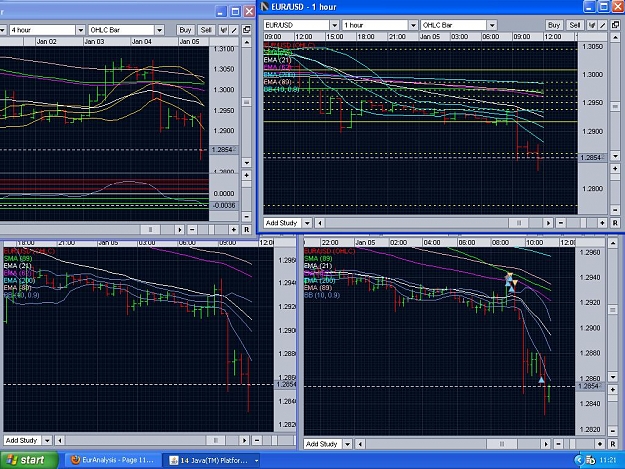This screenshot has width=625, height=469.
Task: Click Sell in 4 hour chart
Action: pos(206,30)
